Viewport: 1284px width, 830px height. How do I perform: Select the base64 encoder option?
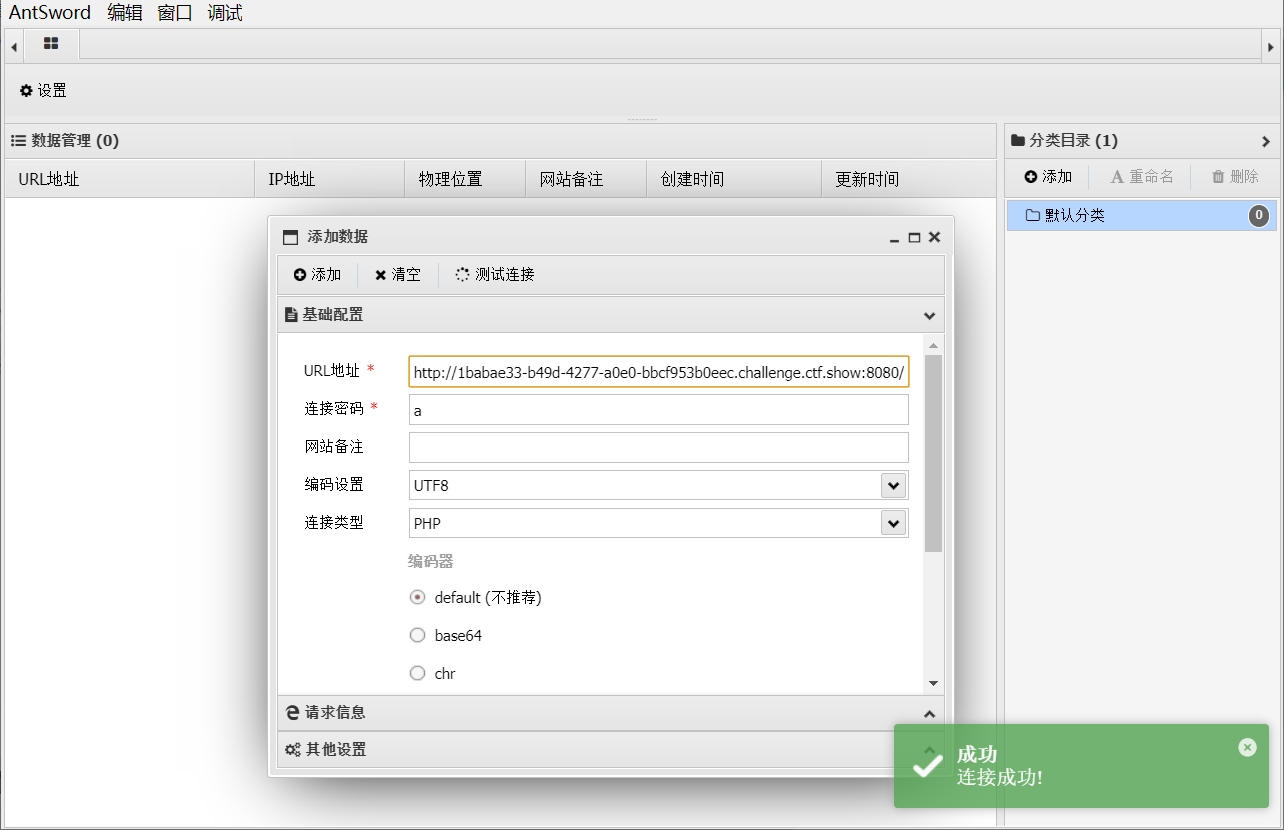coord(418,636)
